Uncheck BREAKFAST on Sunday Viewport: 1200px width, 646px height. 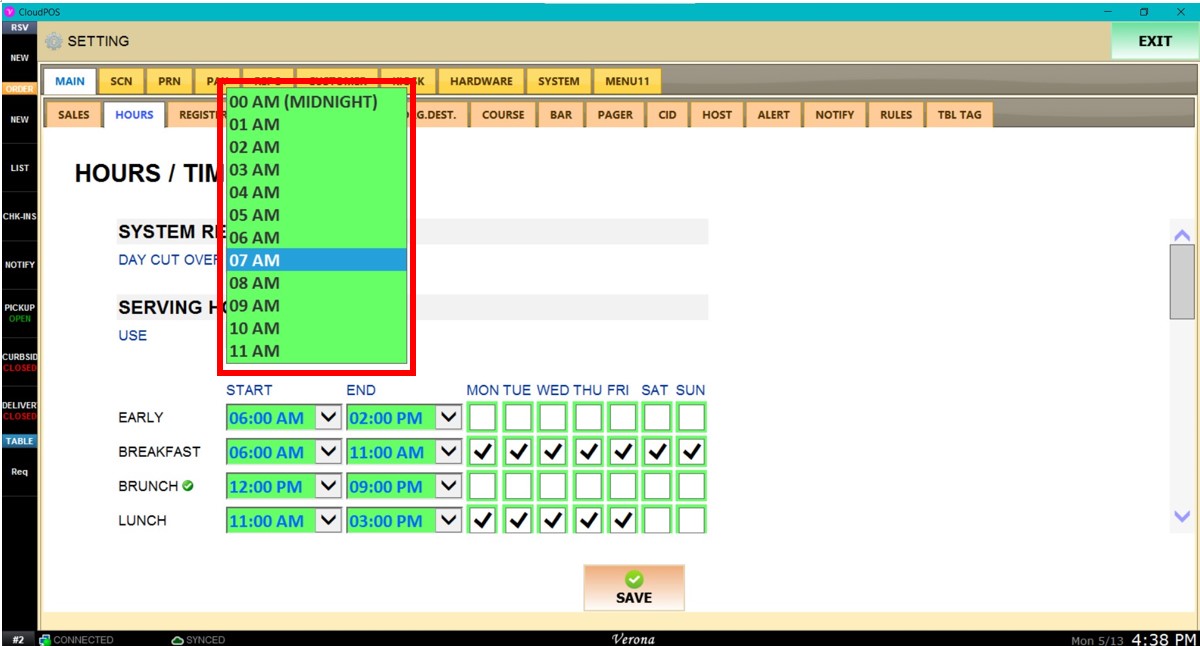click(x=691, y=452)
